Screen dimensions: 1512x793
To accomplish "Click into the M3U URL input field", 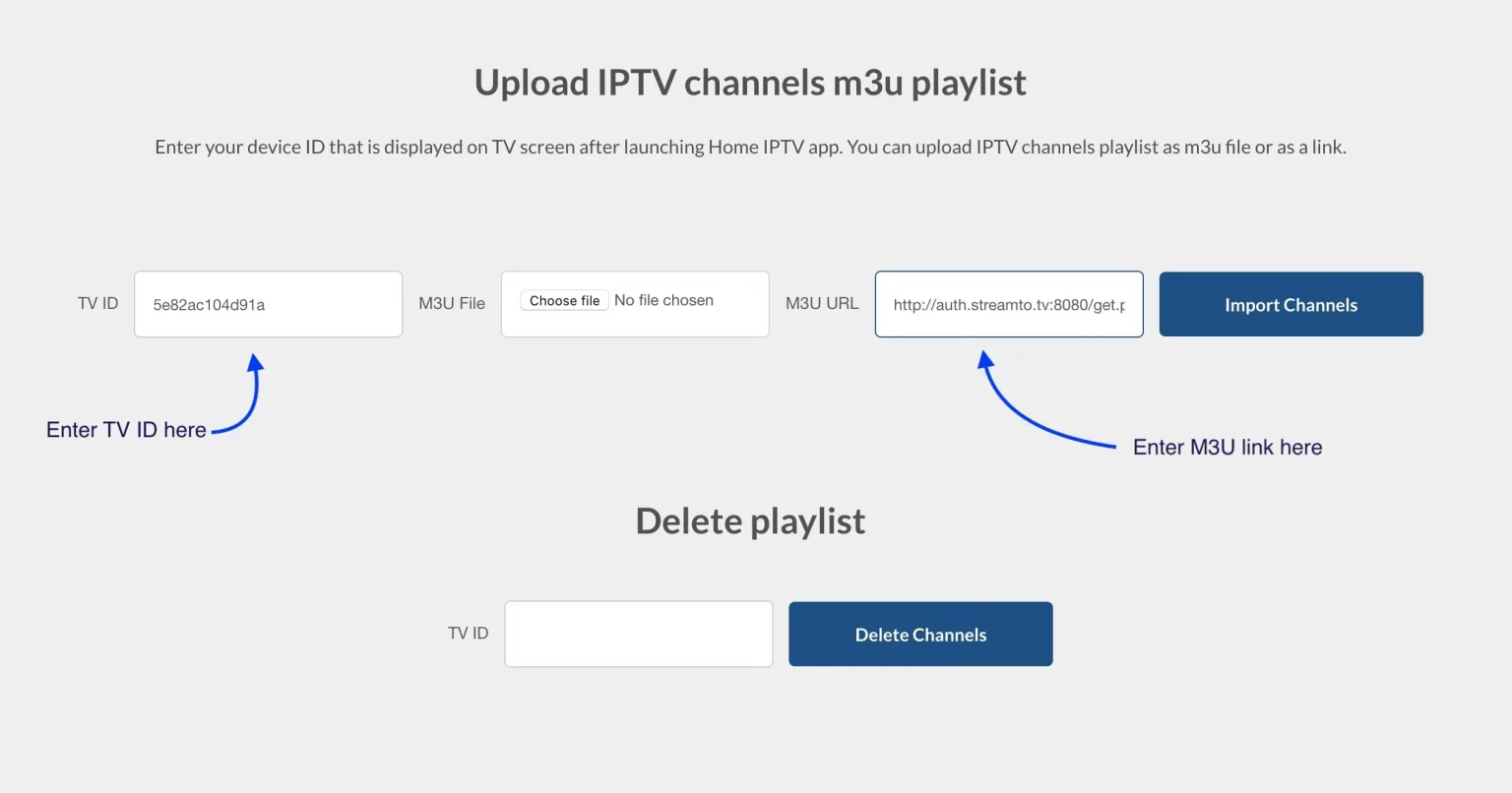I will tap(1009, 304).
